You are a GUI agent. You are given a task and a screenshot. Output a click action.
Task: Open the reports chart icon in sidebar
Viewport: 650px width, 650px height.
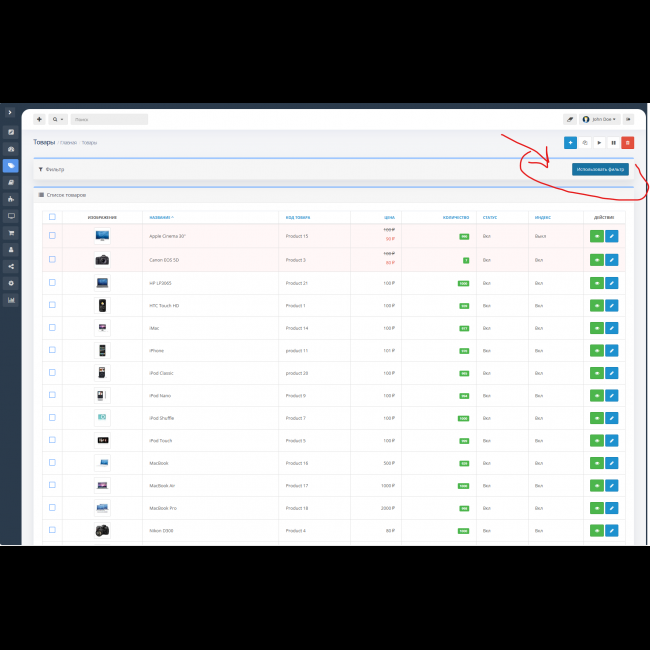click(x=11, y=299)
